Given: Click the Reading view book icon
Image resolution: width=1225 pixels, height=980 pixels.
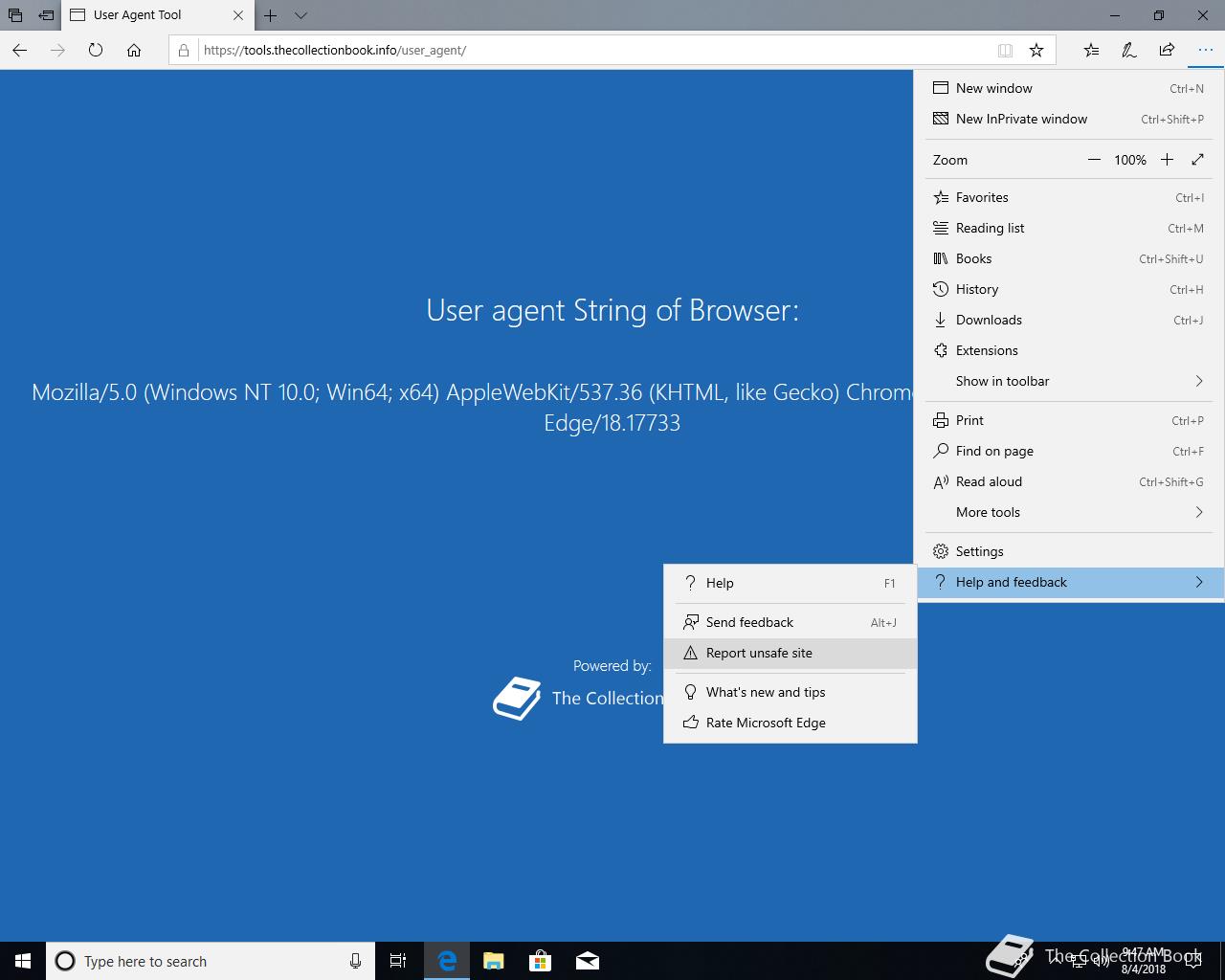Looking at the screenshot, I should [1005, 50].
